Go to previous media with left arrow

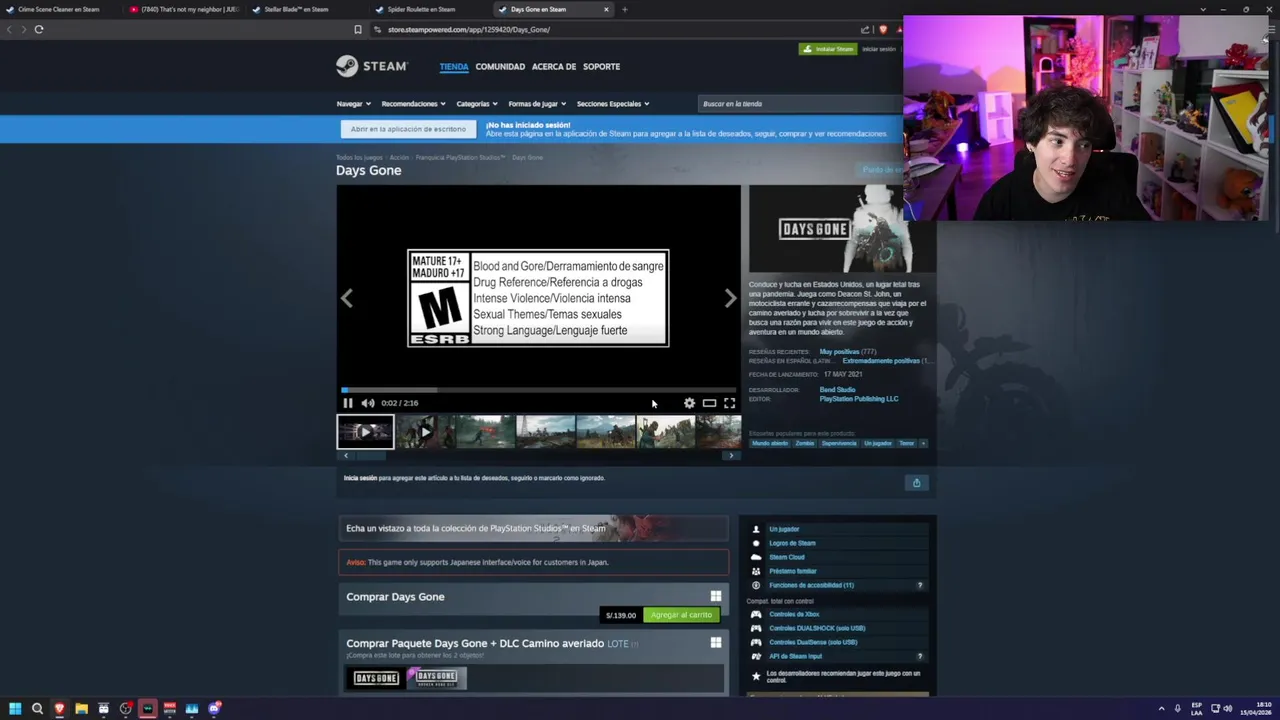click(347, 298)
